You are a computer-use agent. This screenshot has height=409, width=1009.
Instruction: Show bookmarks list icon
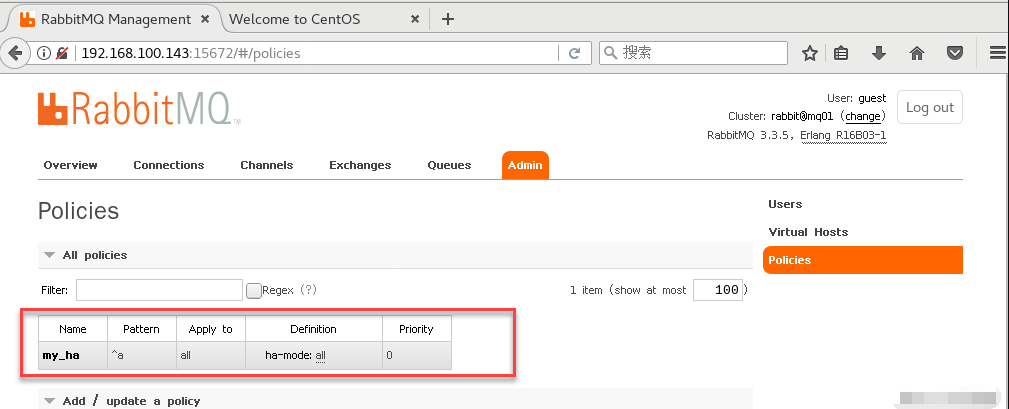(840, 53)
